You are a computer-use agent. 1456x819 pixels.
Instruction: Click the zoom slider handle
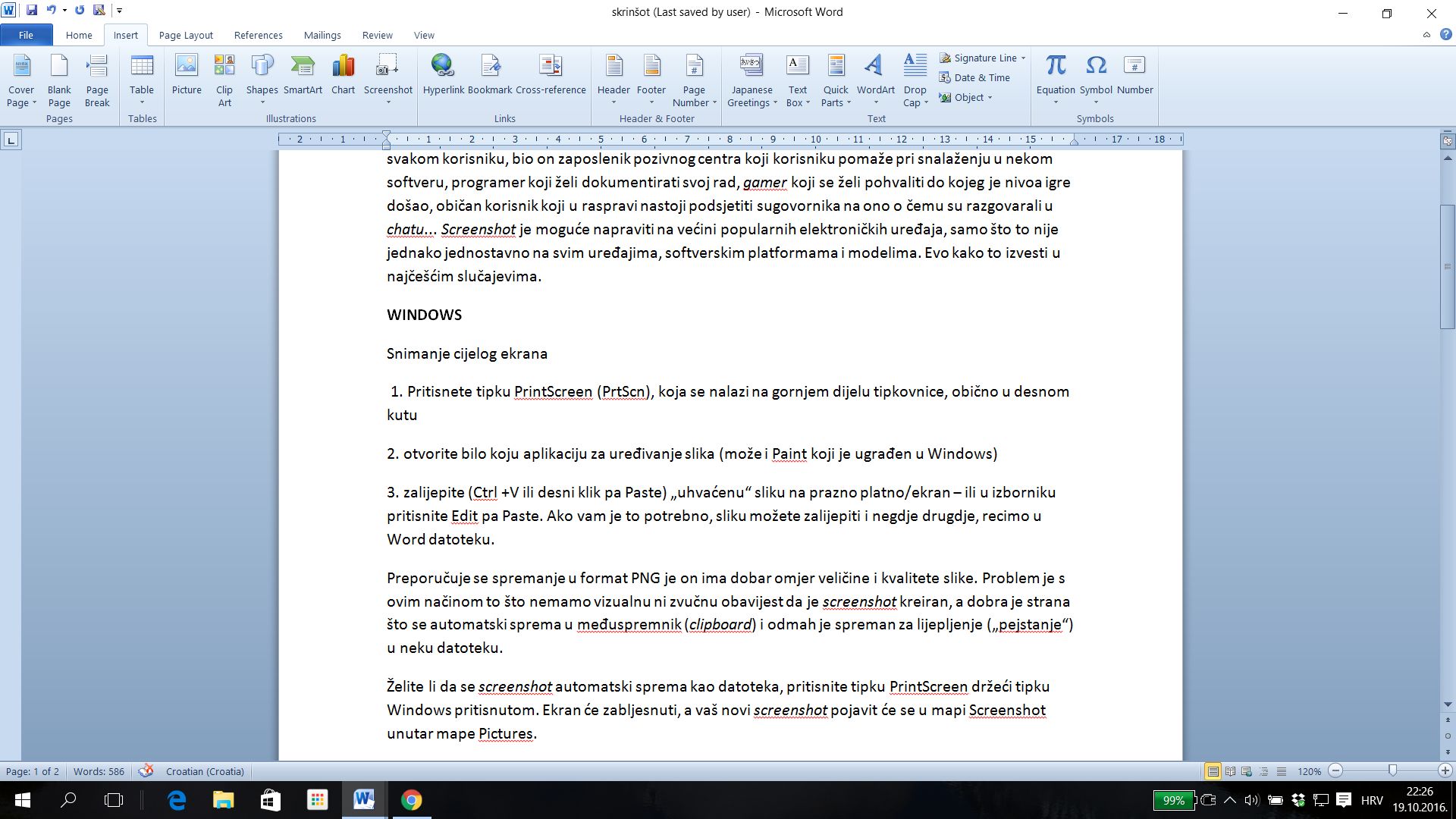[1392, 770]
